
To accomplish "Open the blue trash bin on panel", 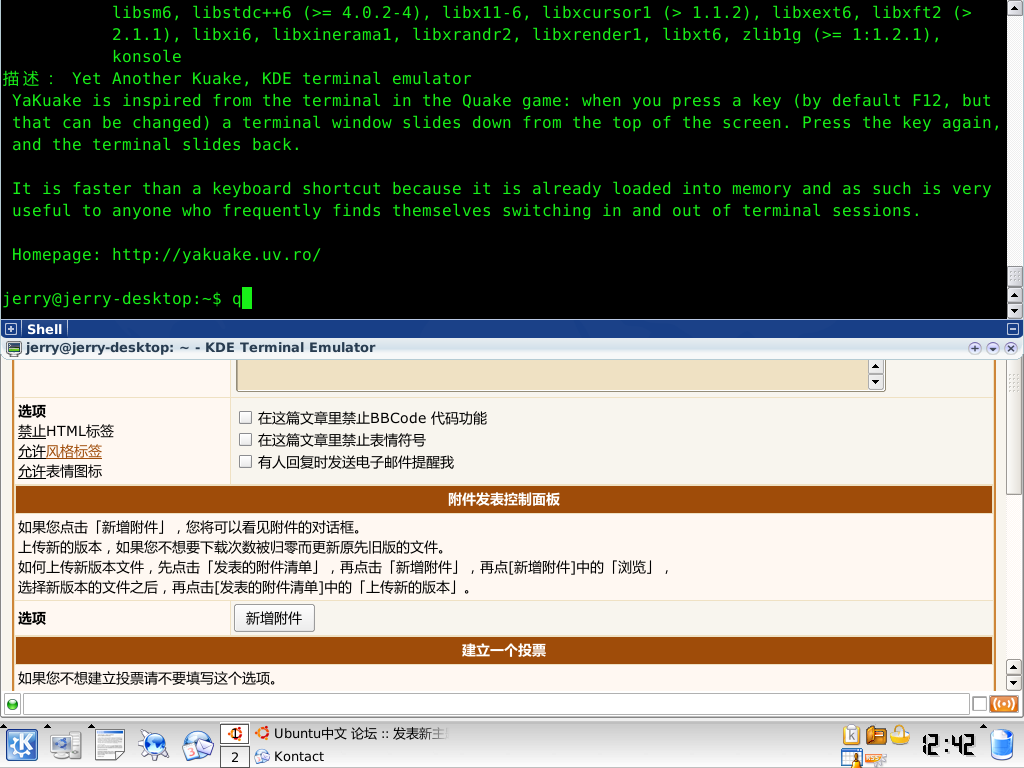I will click(1001, 745).
